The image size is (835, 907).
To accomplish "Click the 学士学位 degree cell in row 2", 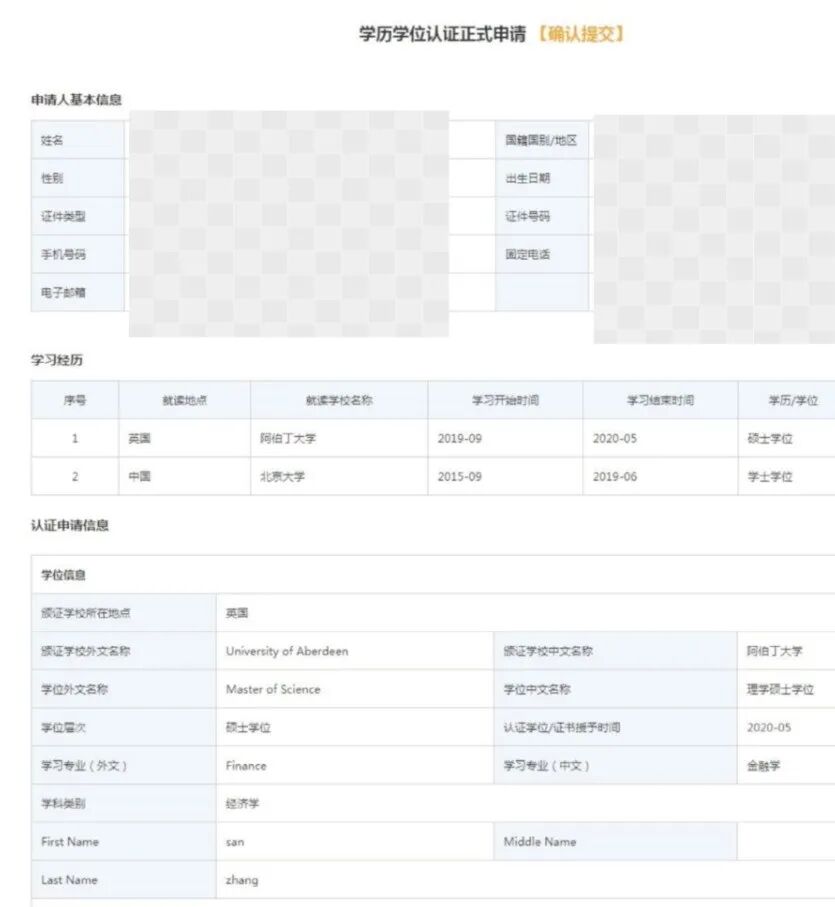I will click(x=770, y=476).
